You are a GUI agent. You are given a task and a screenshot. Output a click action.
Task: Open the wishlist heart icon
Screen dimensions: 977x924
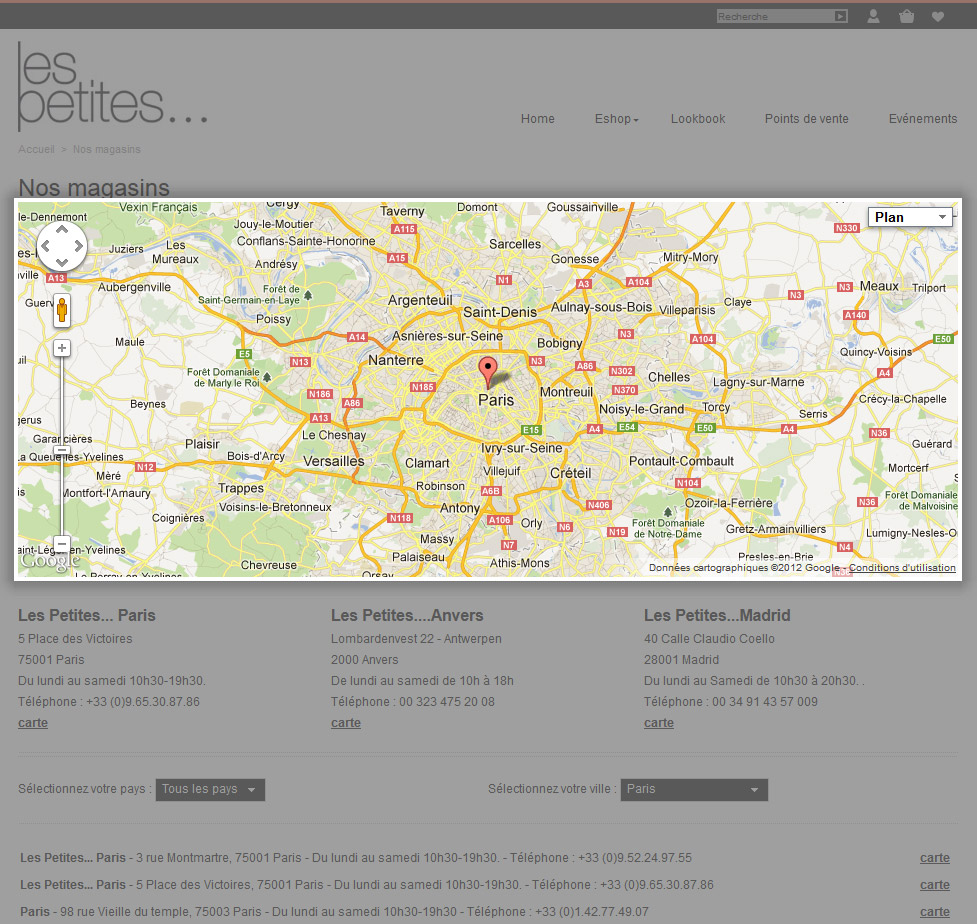coord(938,17)
